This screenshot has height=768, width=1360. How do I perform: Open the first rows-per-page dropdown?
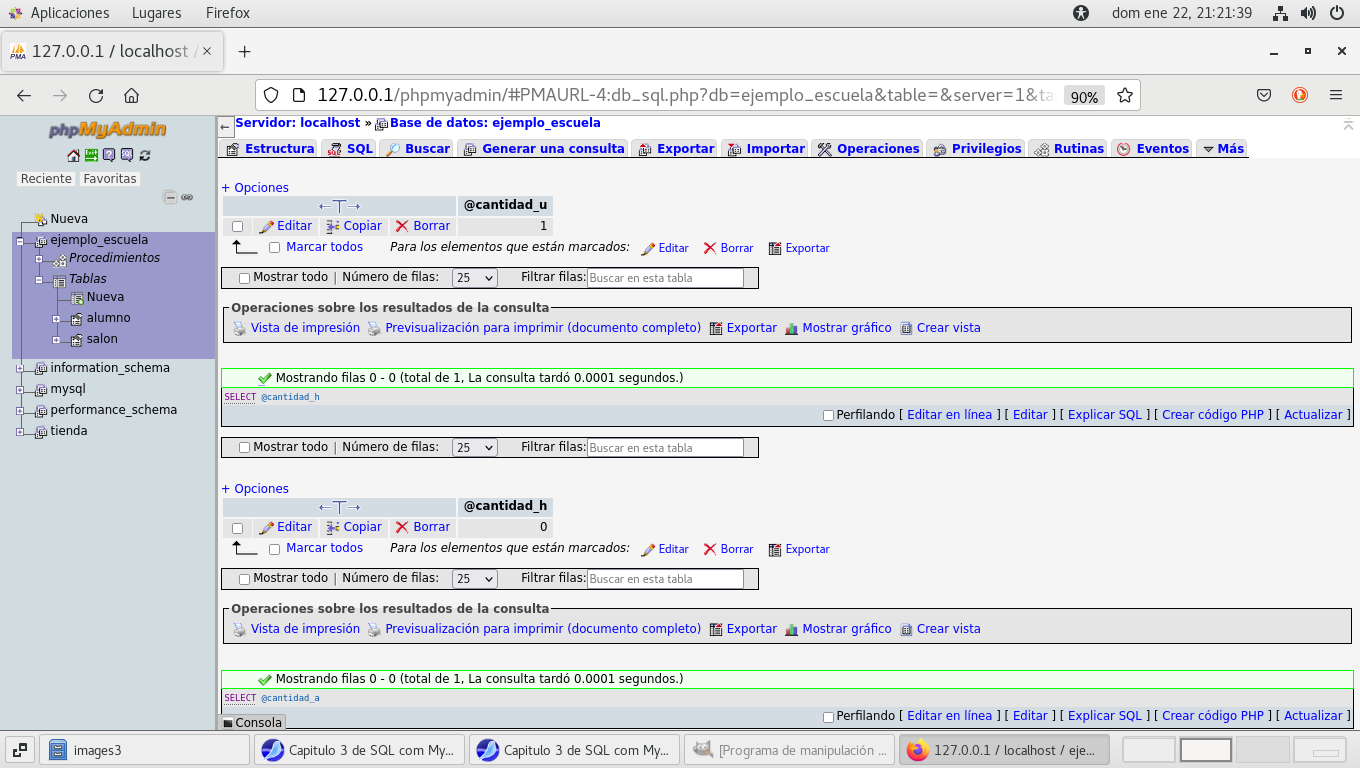474,279
